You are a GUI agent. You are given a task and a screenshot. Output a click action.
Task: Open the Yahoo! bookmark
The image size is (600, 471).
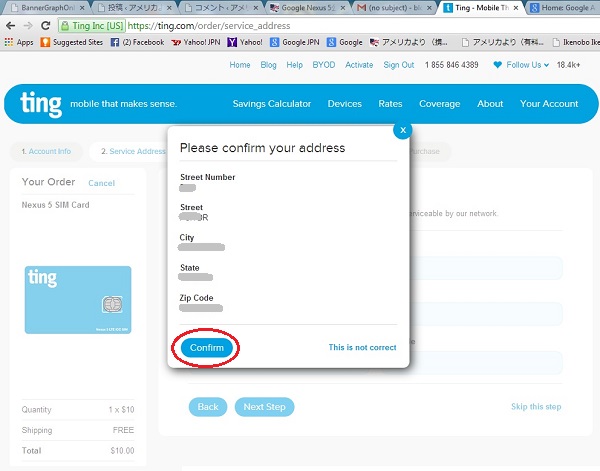[x=245, y=42]
